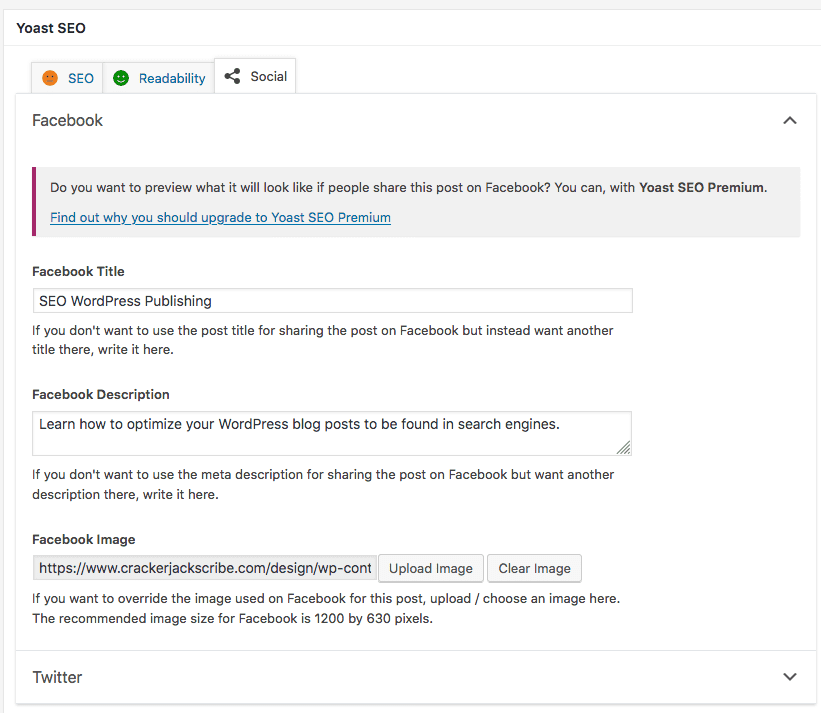Click into the Facebook Description textarea

tap(332, 433)
